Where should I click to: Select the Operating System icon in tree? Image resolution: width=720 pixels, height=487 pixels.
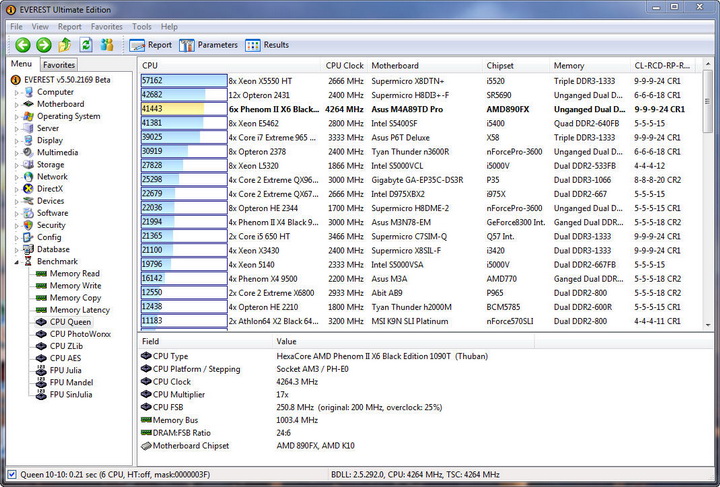29,116
